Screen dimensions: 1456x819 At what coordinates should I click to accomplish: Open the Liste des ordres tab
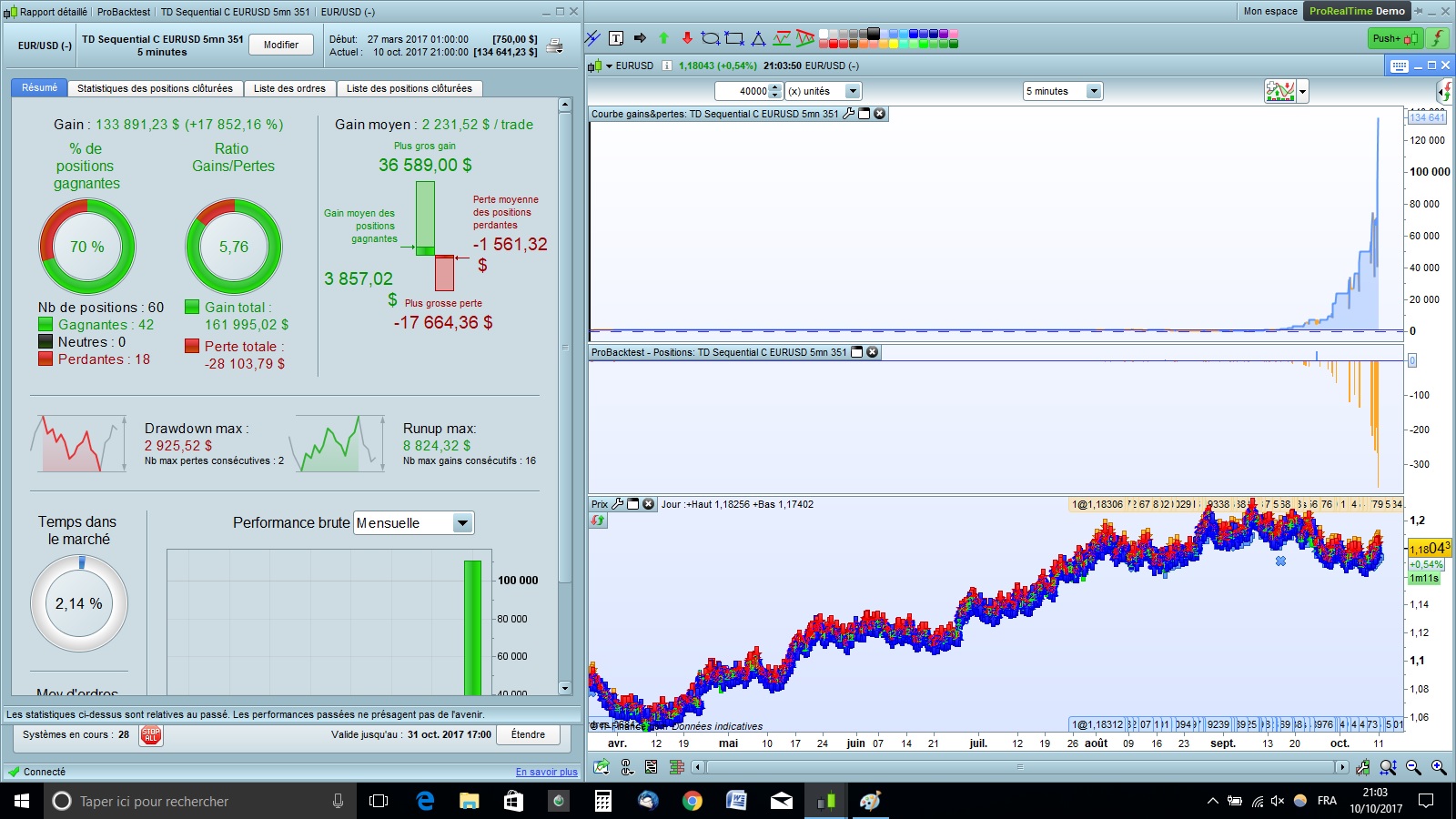(x=289, y=88)
